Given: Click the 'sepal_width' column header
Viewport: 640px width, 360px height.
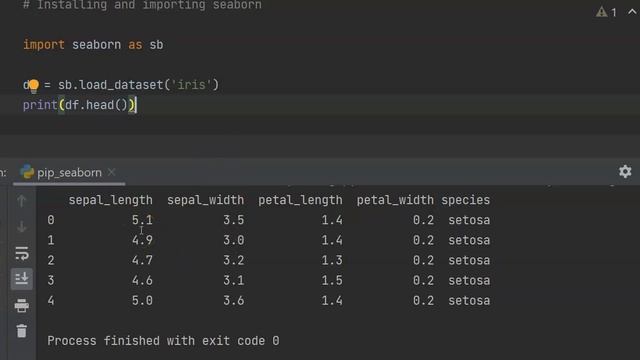Looking at the screenshot, I should coord(205,200).
